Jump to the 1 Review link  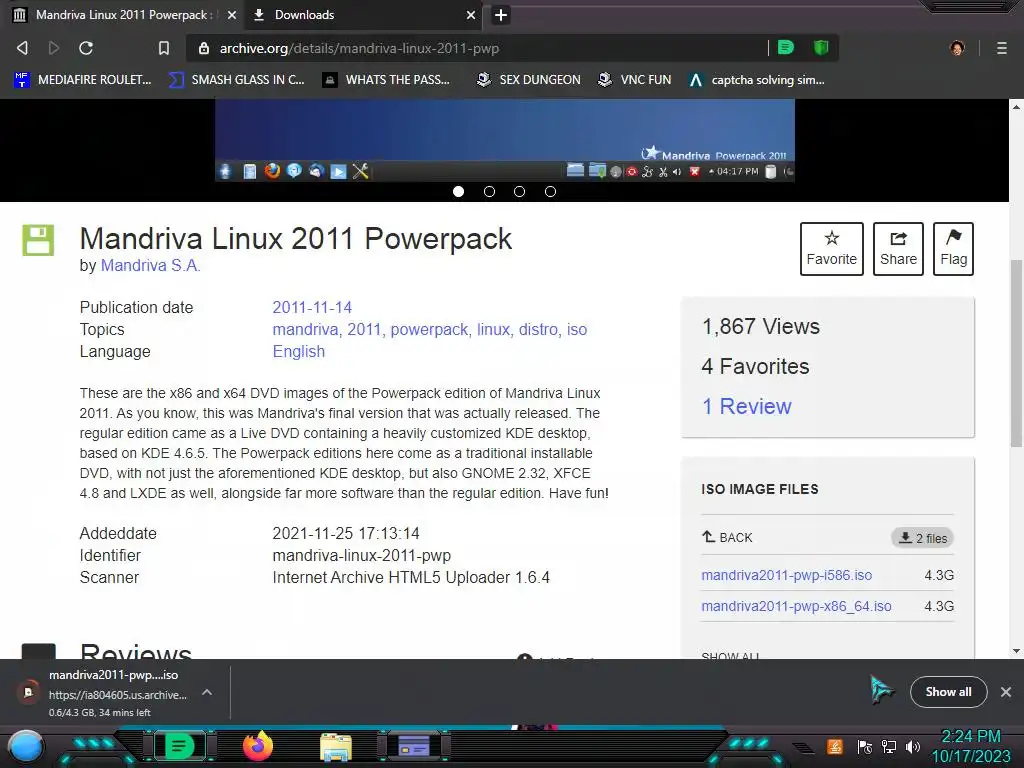click(746, 406)
